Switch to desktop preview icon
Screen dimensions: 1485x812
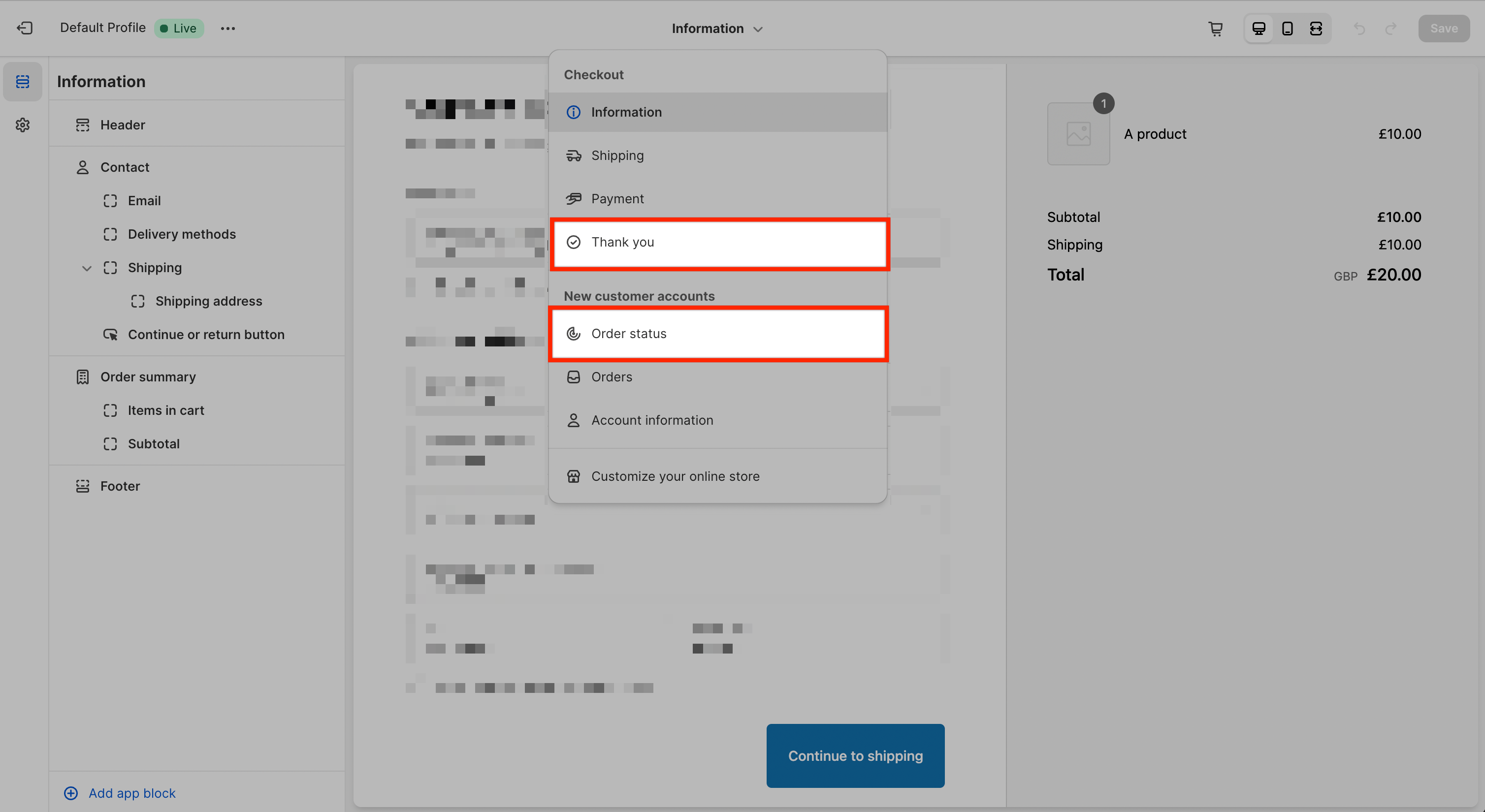[x=1259, y=28]
